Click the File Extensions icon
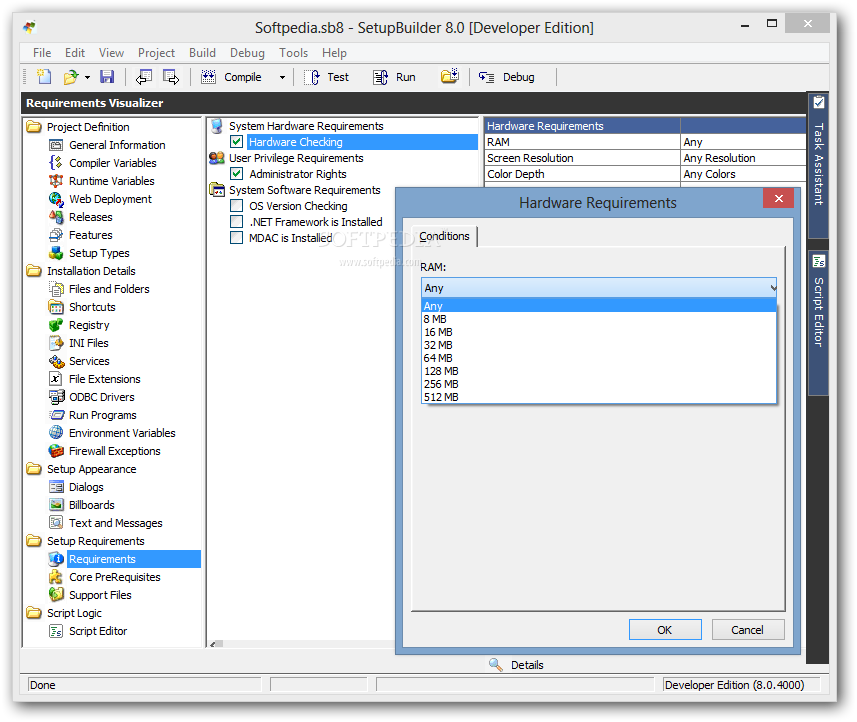Viewport: 857px width, 722px height. click(x=56, y=379)
